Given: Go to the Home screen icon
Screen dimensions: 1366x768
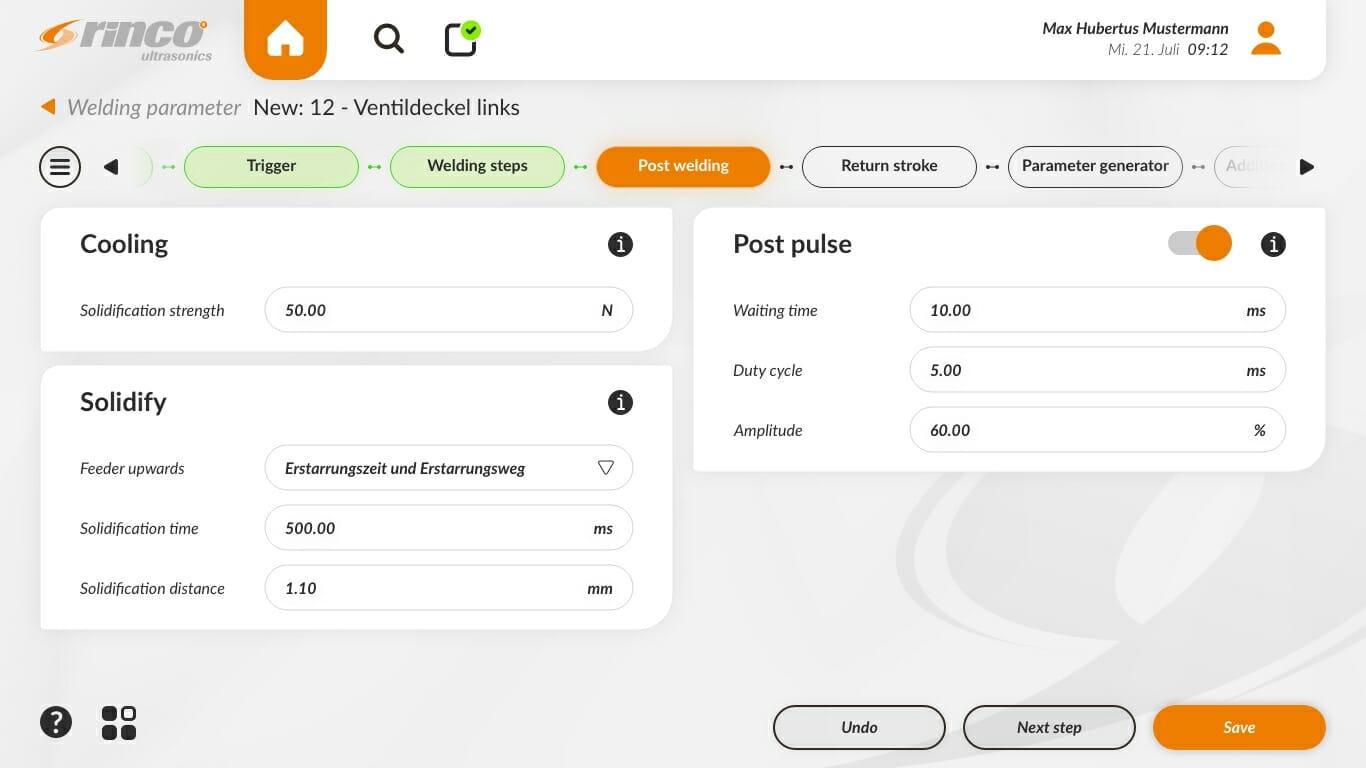Looking at the screenshot, I should pos(285,40).
